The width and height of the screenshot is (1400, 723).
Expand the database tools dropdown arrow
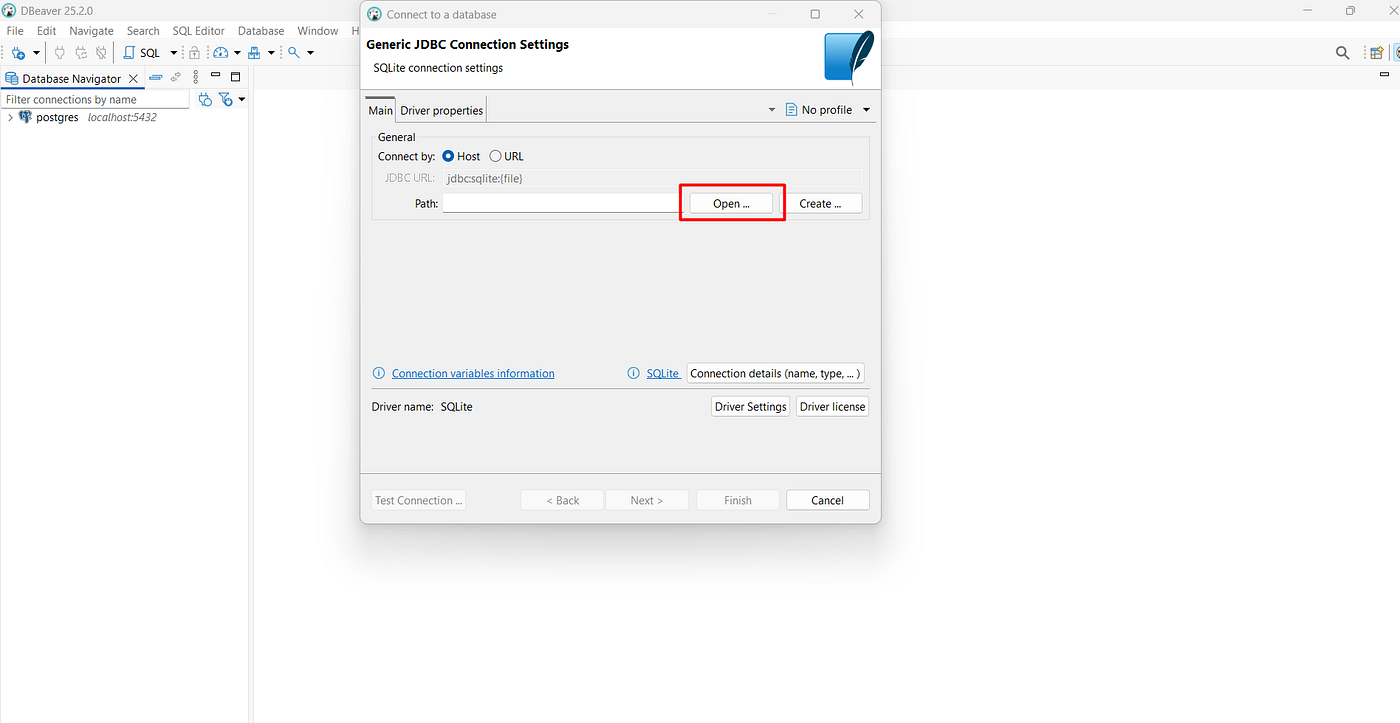coord(271,53)
